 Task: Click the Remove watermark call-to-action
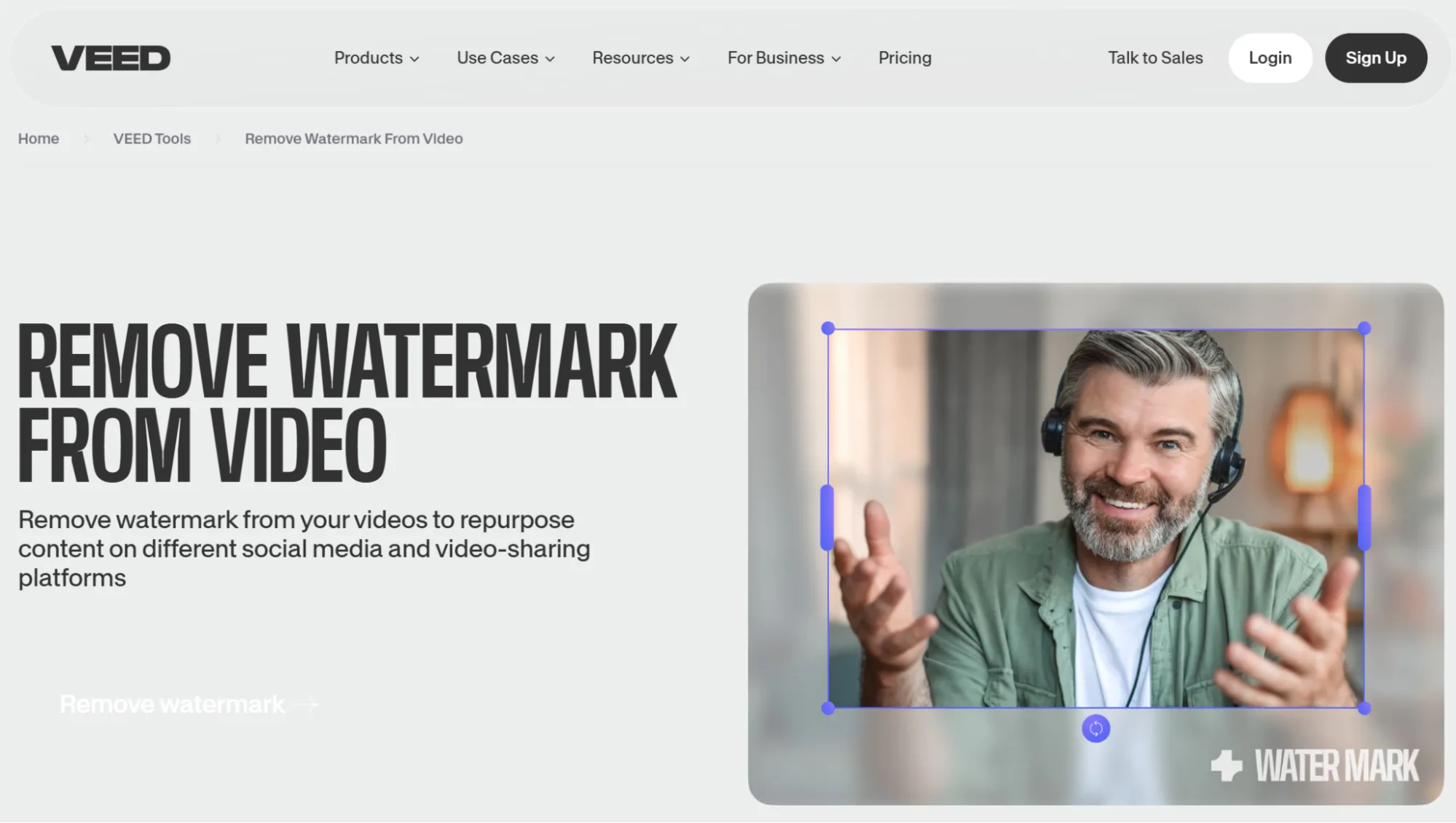tap(172, 704)
